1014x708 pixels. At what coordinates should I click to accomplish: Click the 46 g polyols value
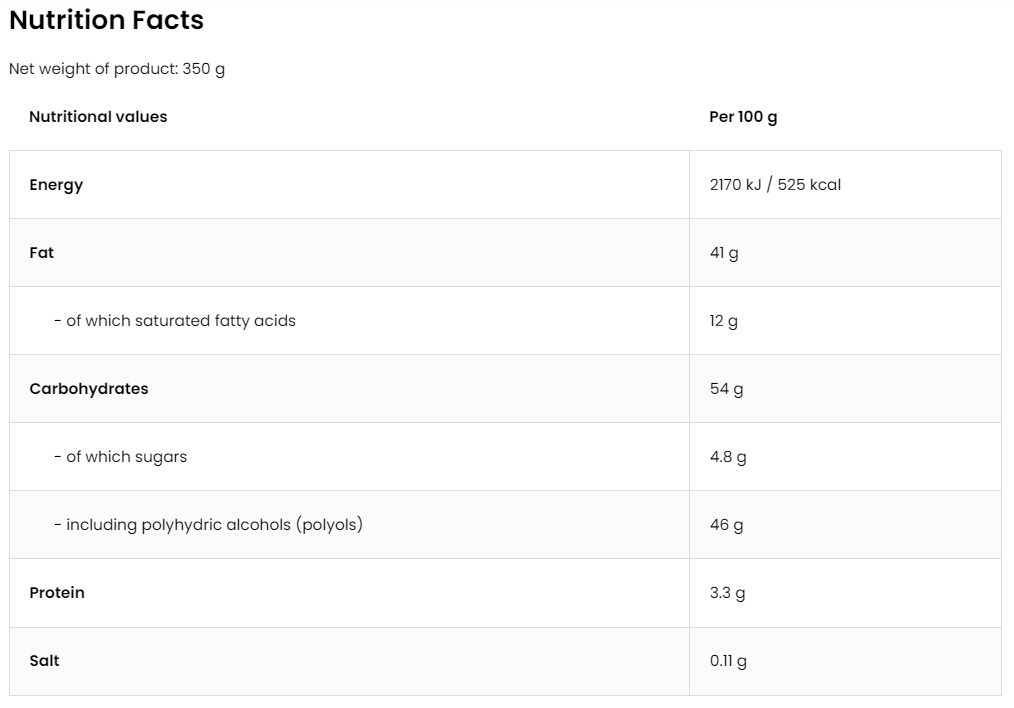[726, 524]
